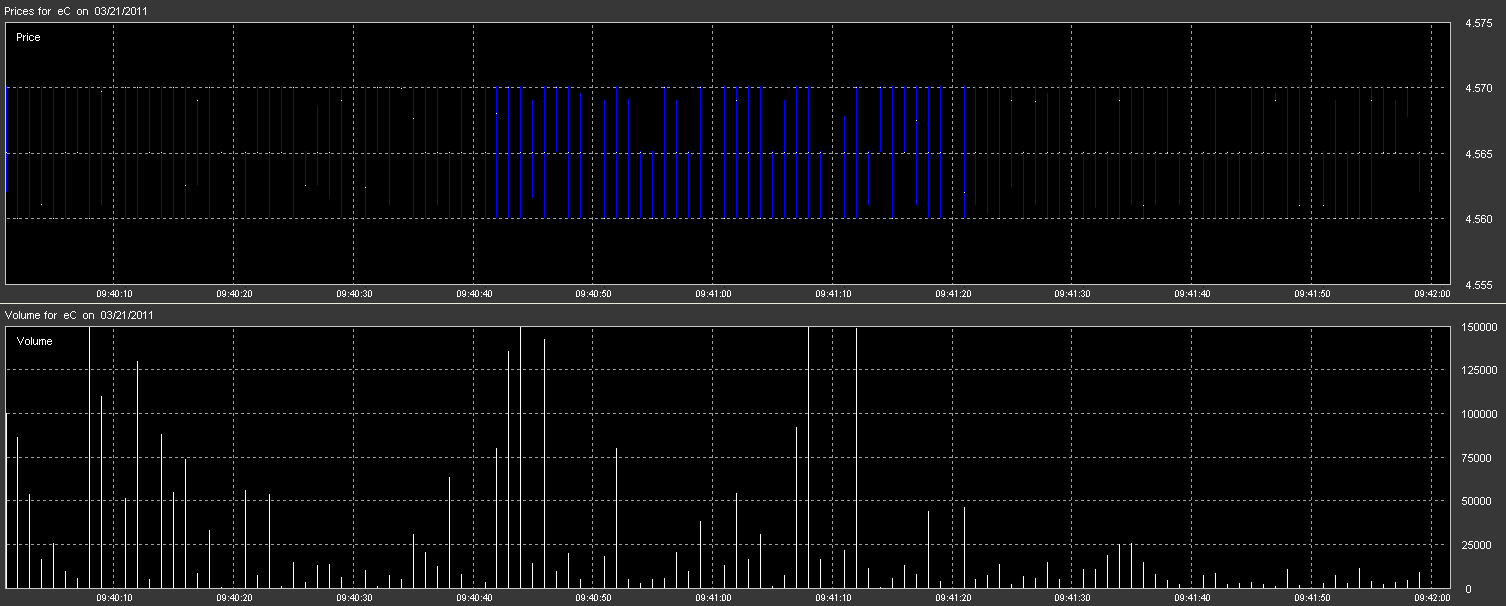Click 09:40:20 on the price chart time axis
Image resolution: width=1506 pixels, height=606 pixels.
pyautogui.click(x=234, y=294)
